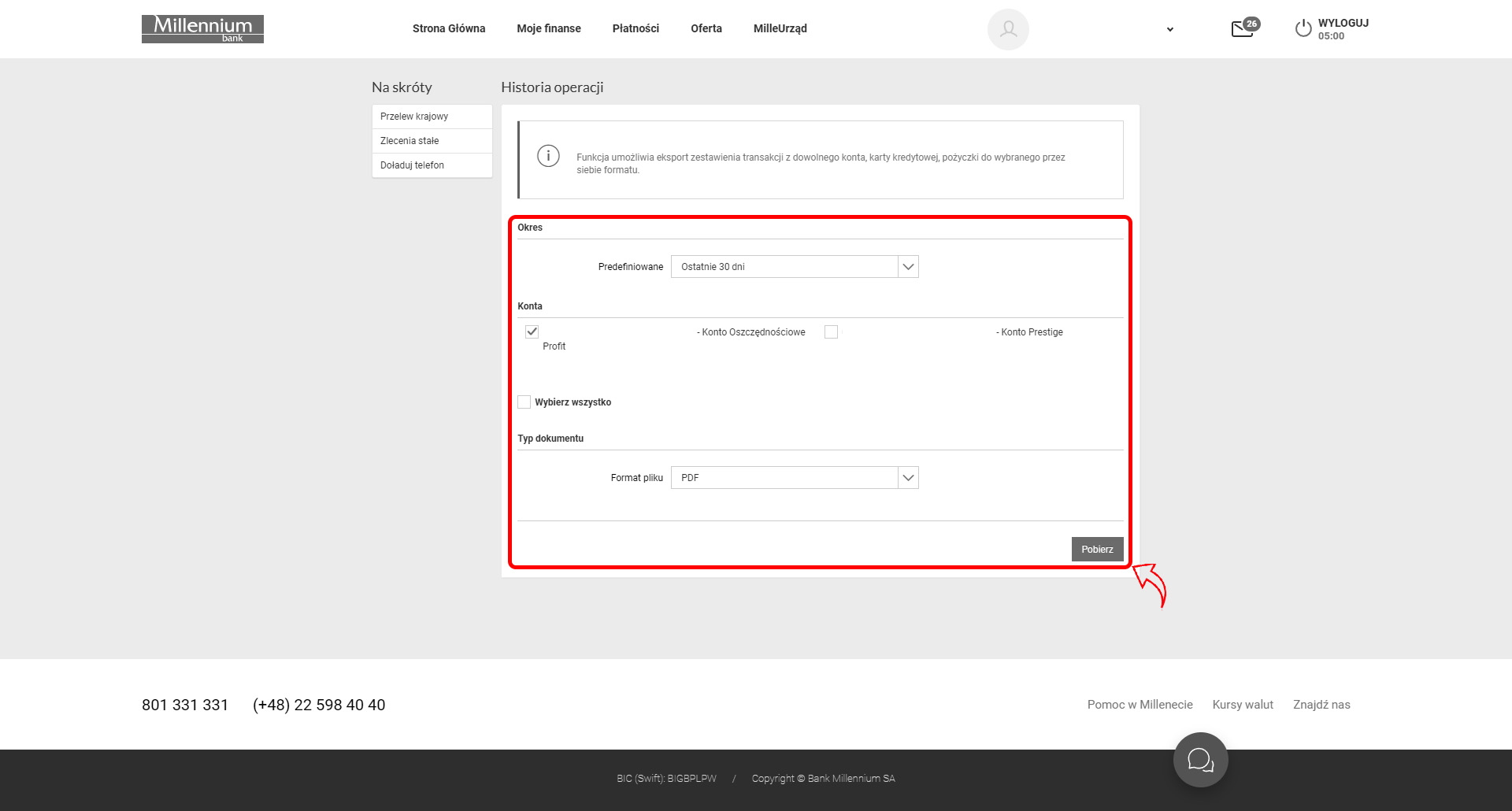Click the Millennium bank logo
Viewport: 1512px width, 811px height.
pyautogui.click(x=202, y=29)
